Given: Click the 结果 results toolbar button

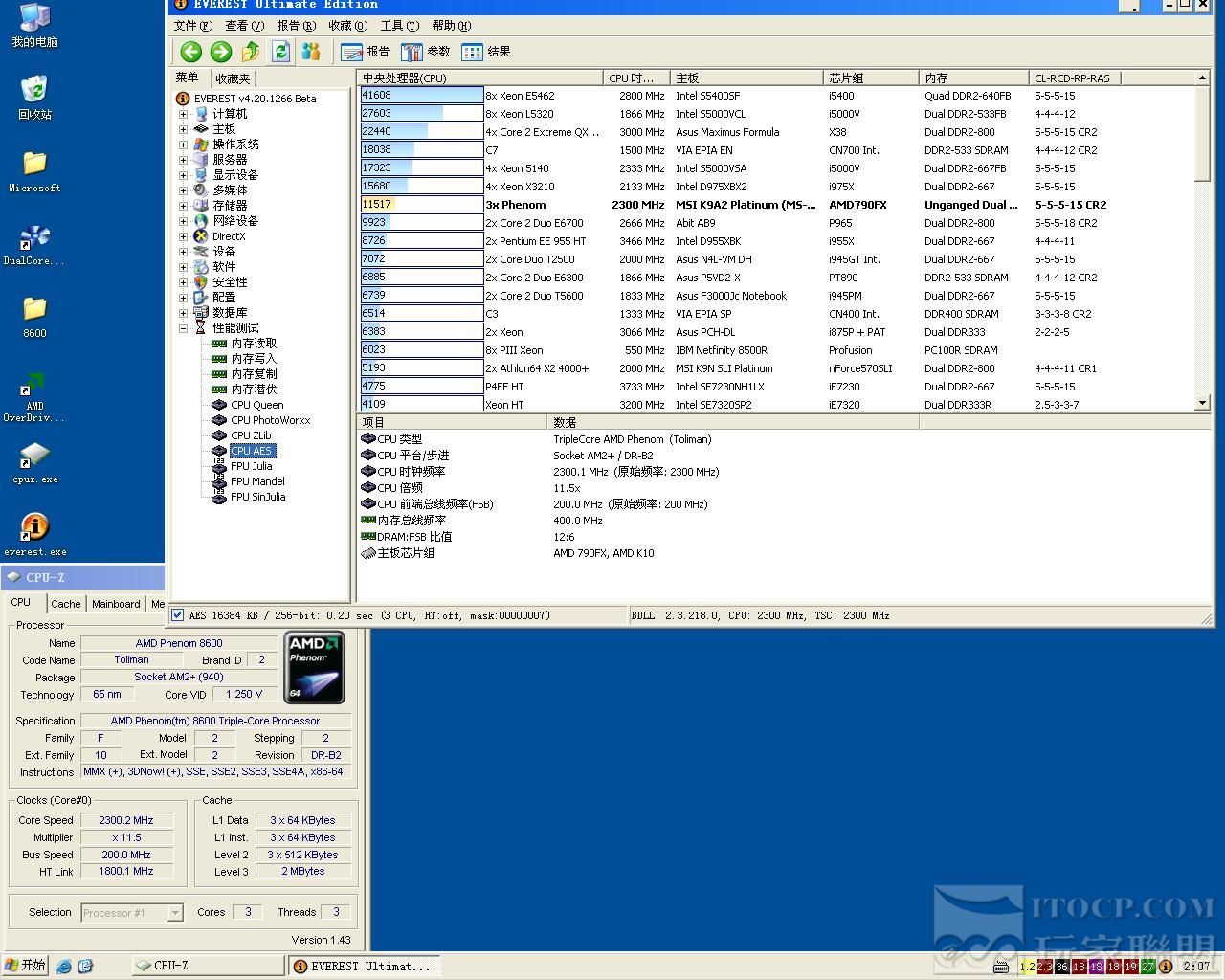Looking at the screenshot, I should tap(486, 52).
